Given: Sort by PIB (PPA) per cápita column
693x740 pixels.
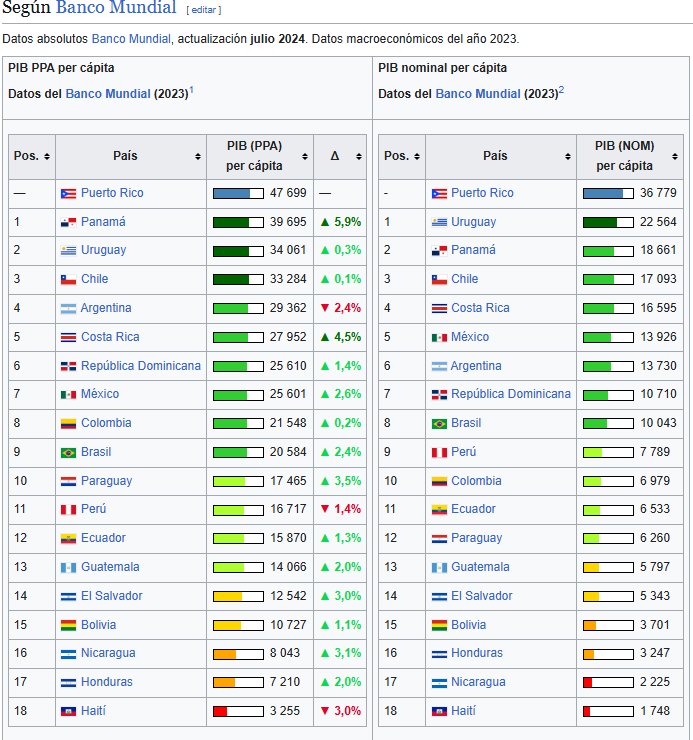Looking at the screenshot, I should click(305, 156).
